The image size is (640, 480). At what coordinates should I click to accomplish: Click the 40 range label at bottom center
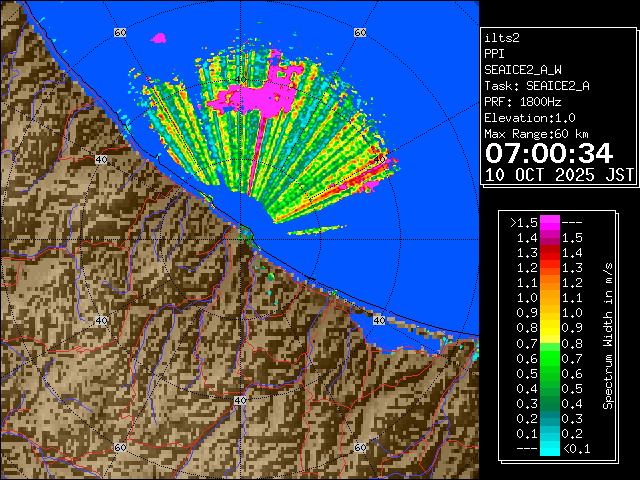[239, 400]
